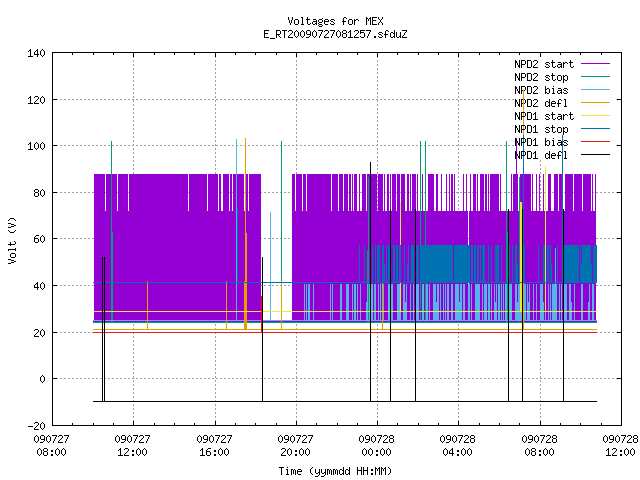Viewport: 640px width, 480px height.
Task: Click the 090728 00:00 x-axis tick label
Action: click(376, 445)
